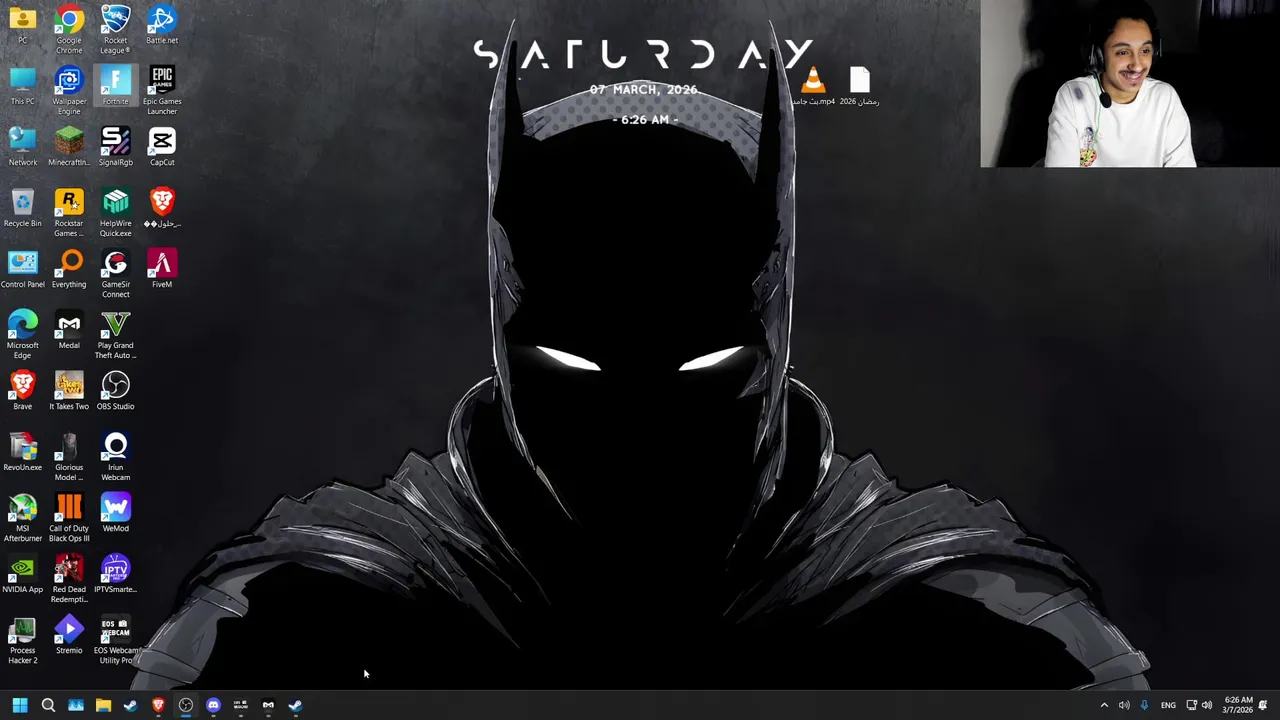Open network status tray icon
The image size is (1280, 720).
(1191, 705)
